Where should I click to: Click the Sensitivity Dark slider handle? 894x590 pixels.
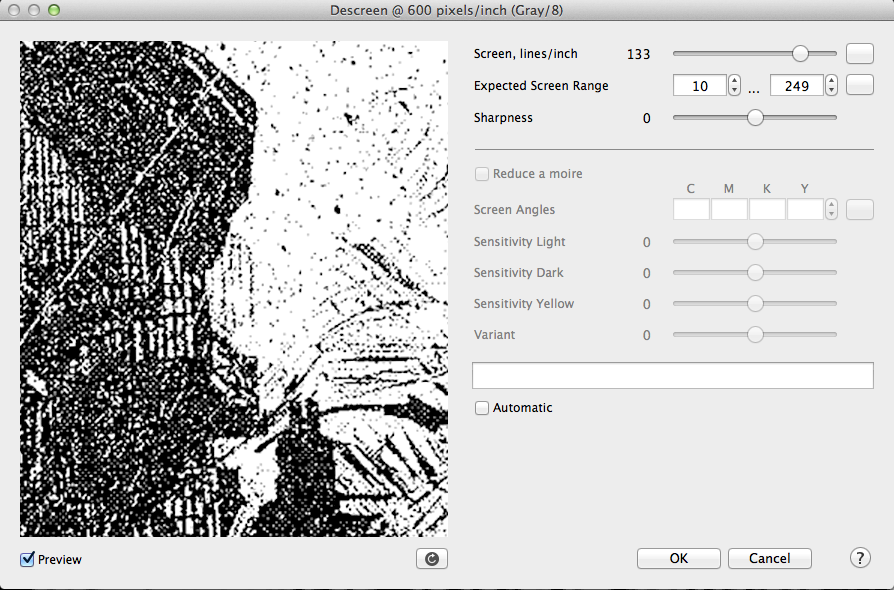(755, 272)
